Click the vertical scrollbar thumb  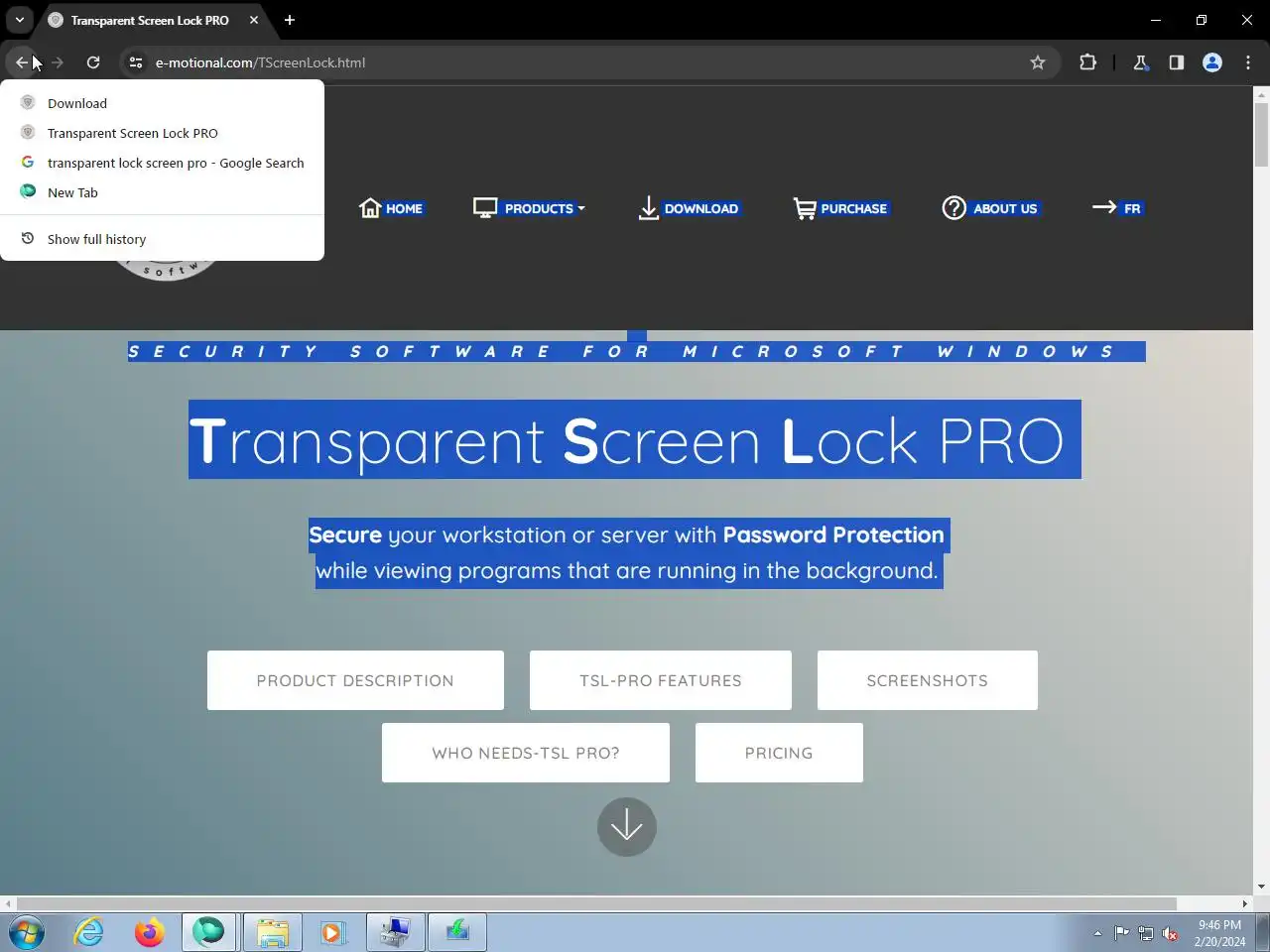pyautogui.click(x=1261, y=134)
